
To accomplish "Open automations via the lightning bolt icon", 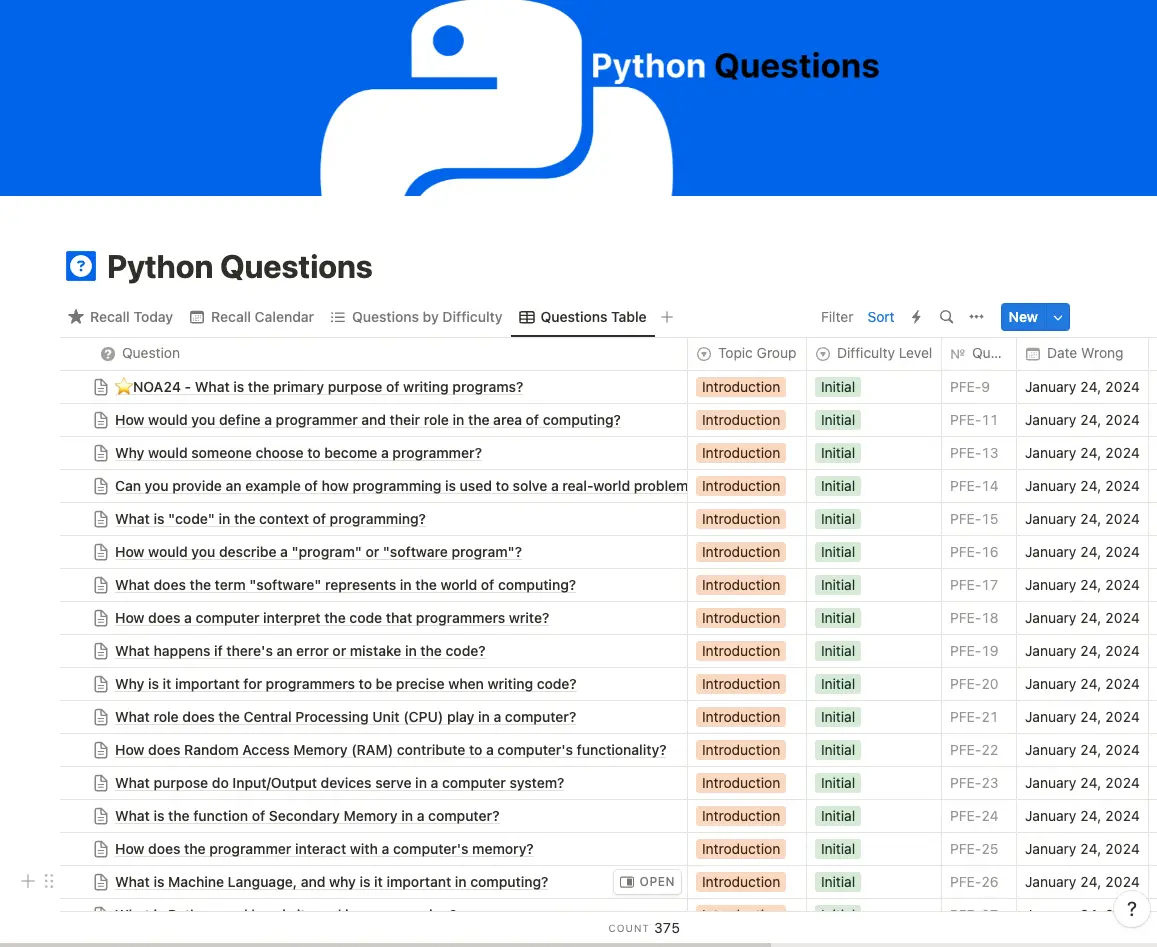I will (x=916, y=317).
